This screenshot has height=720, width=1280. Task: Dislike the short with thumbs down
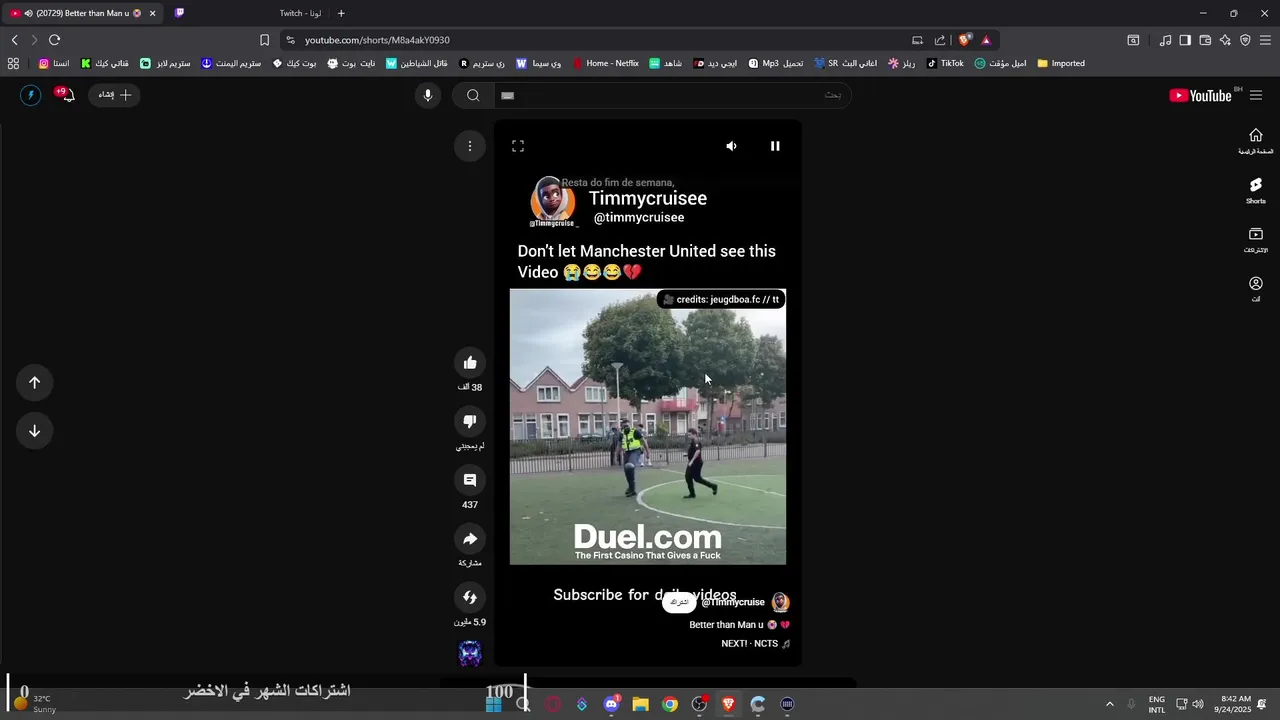coord(470,421)
